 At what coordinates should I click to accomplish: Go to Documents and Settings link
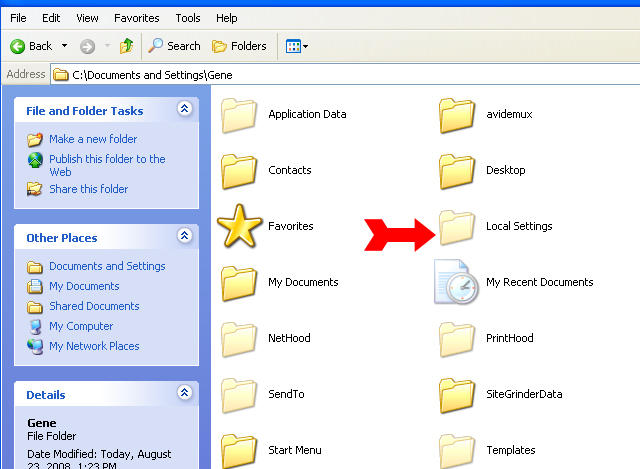point(107,266)
